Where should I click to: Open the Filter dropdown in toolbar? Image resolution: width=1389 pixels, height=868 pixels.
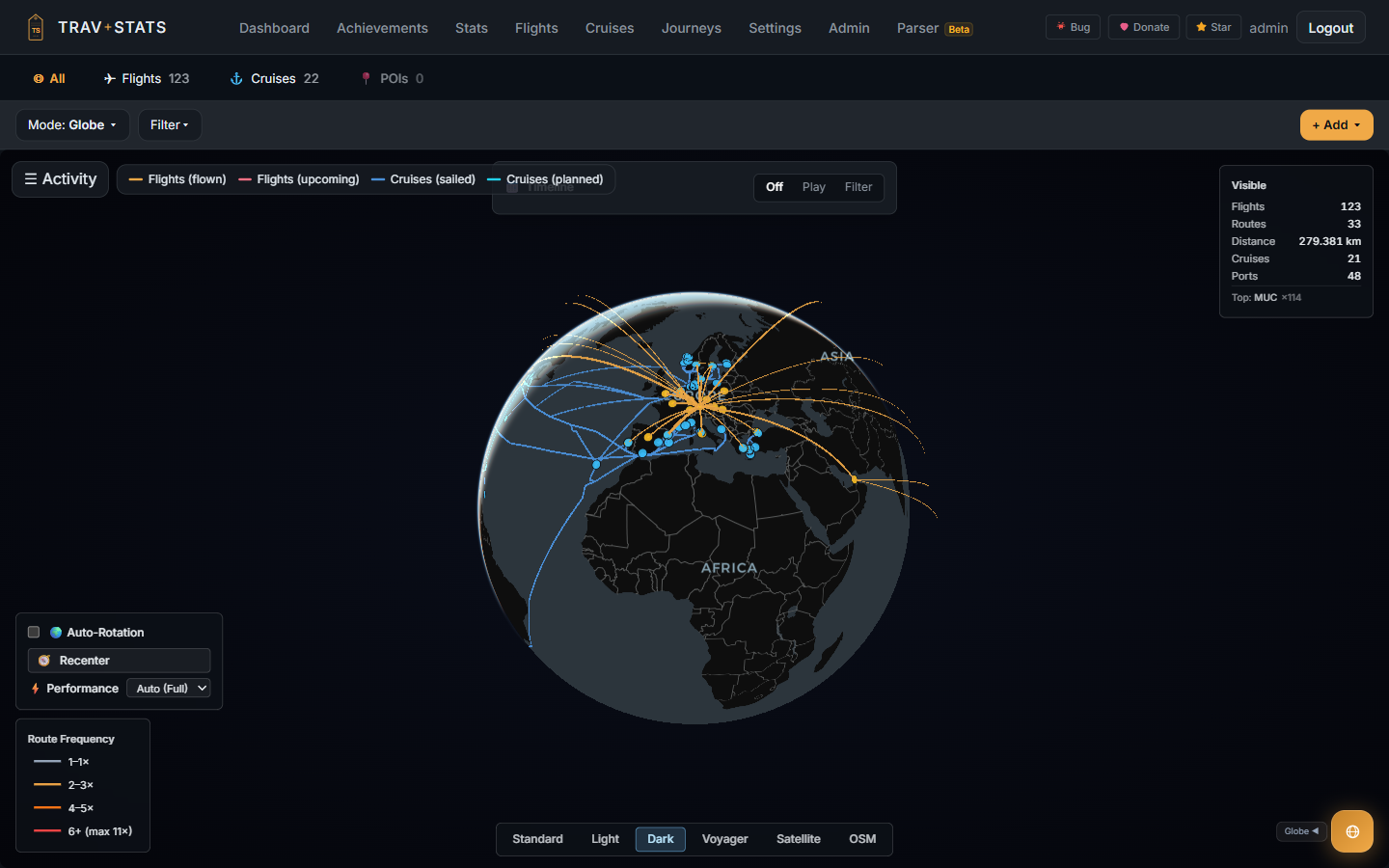click(170, 125)
